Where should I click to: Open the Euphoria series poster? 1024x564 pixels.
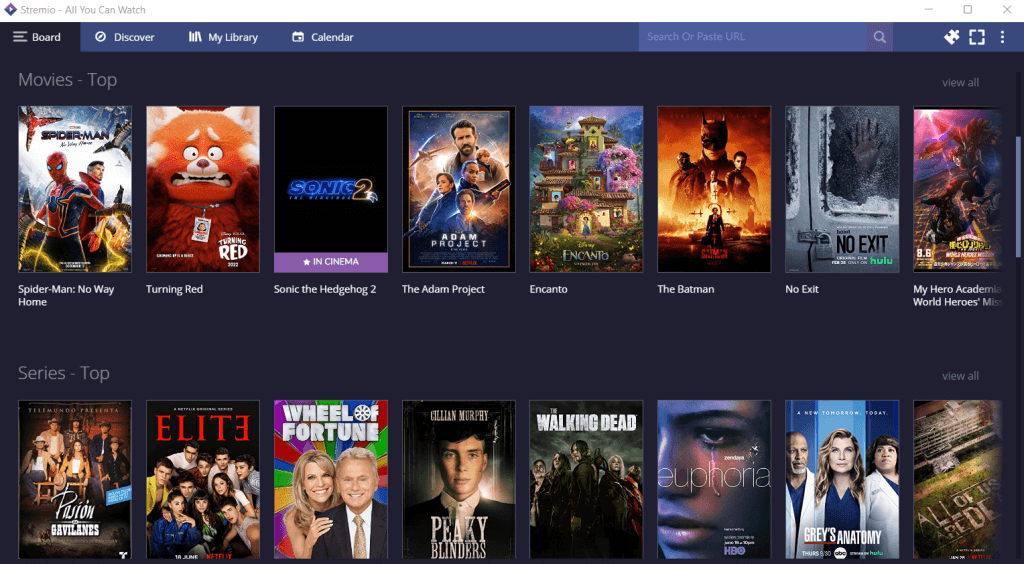[x=714, y=480]
